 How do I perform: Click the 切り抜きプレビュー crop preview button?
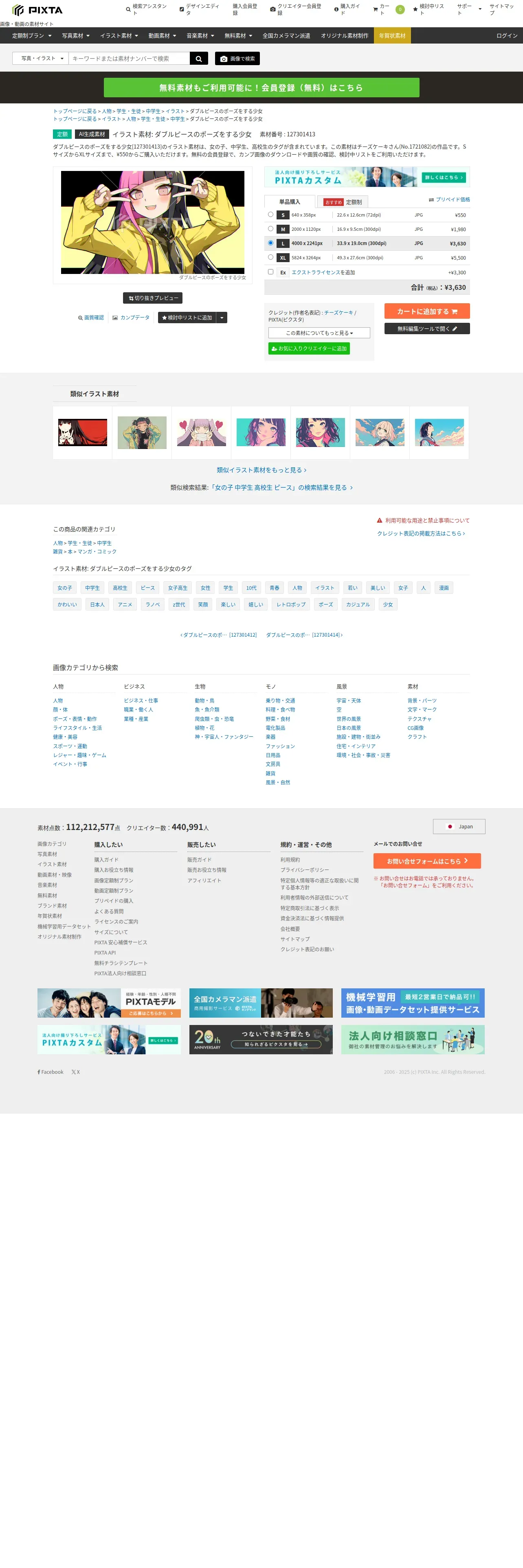[153, 298]
